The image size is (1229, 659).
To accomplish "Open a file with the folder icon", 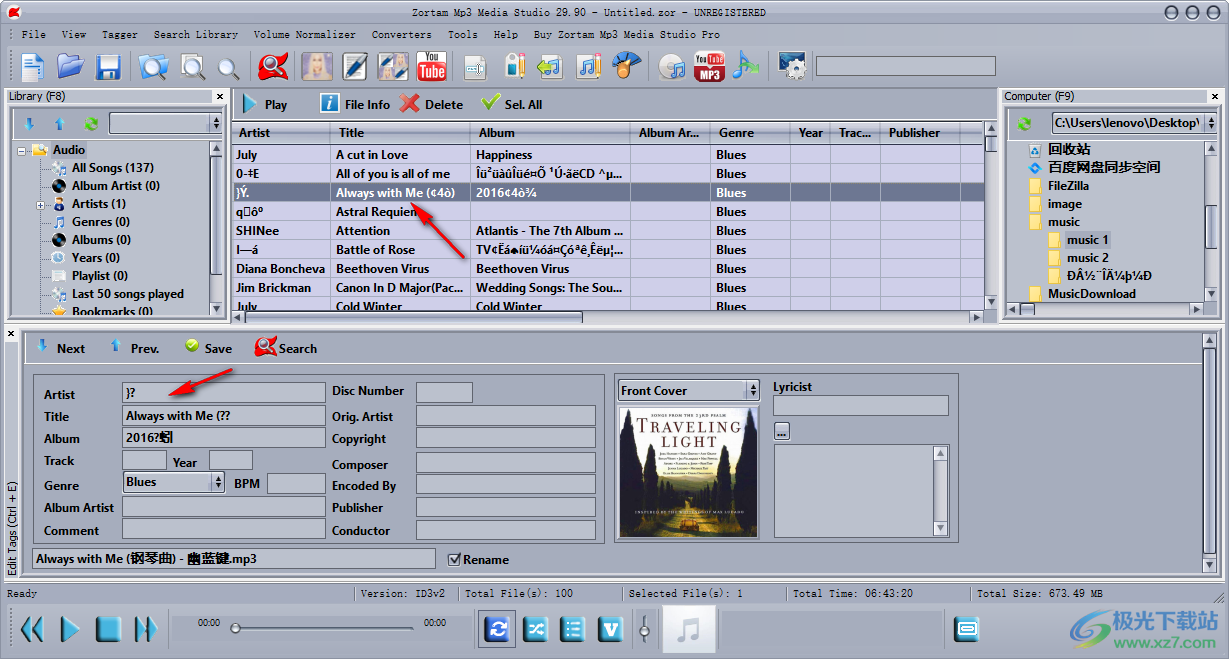I will coord(70,67).
